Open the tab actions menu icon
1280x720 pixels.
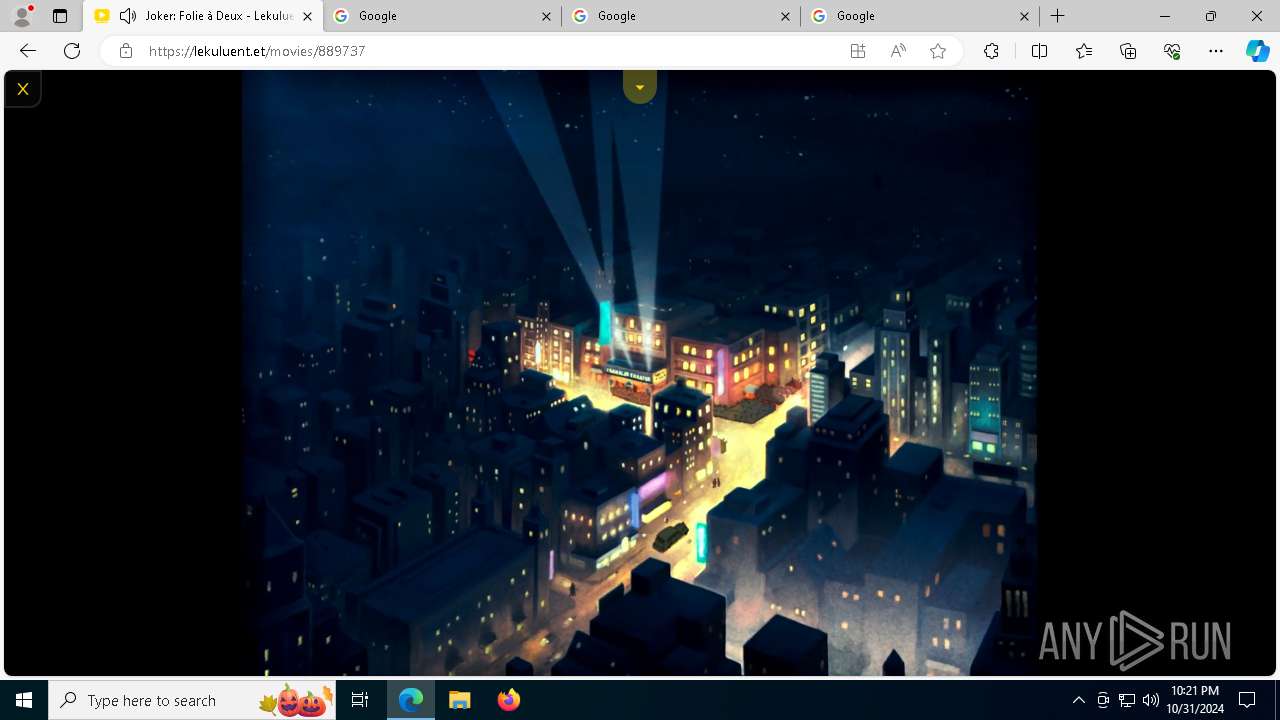[x=60, y=16]
